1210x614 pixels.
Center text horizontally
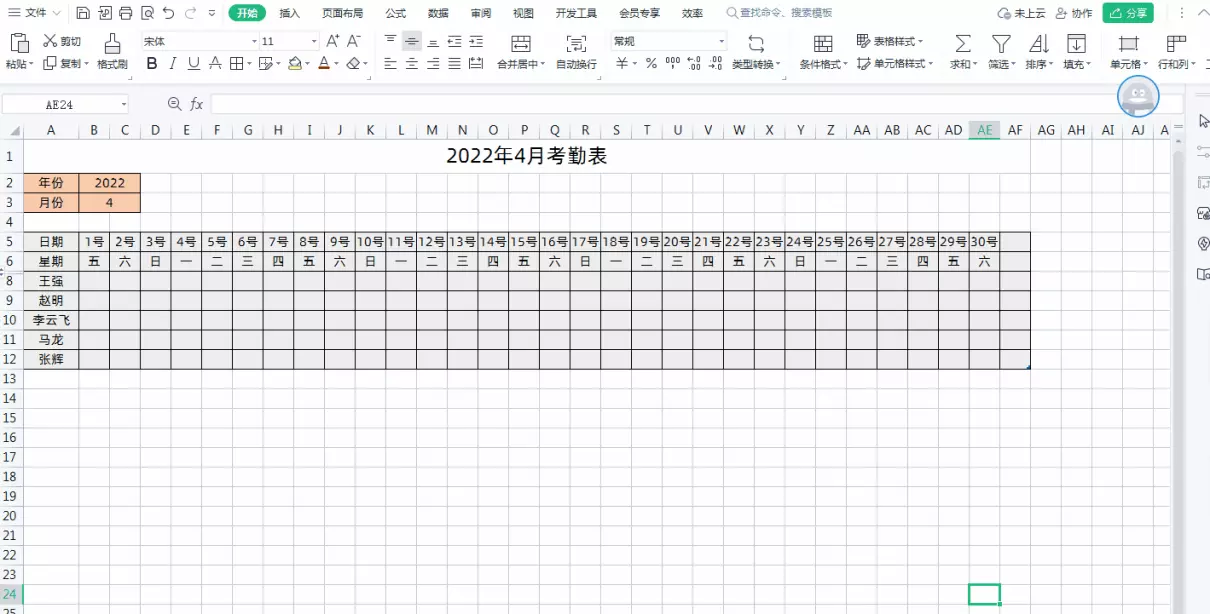[x=412, y=63]
